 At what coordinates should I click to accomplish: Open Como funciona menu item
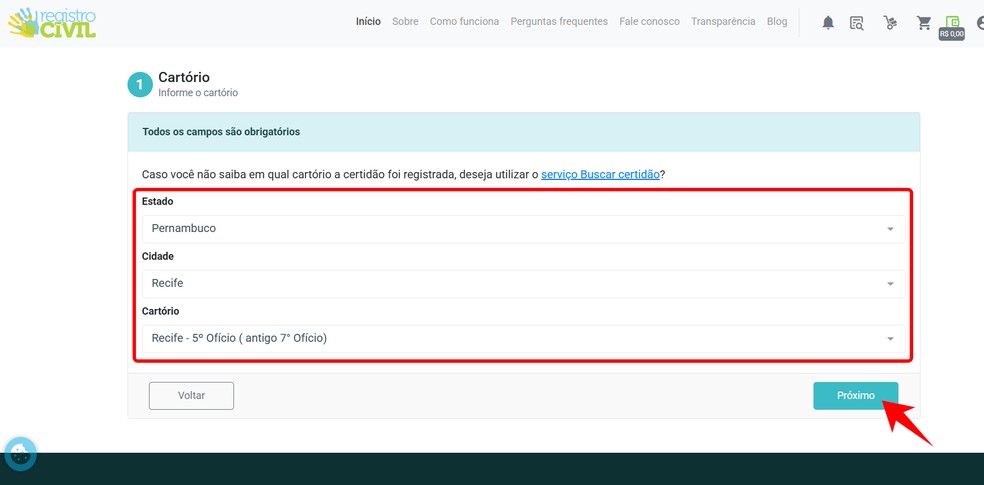pyautogui.click(x=464, y=21)
